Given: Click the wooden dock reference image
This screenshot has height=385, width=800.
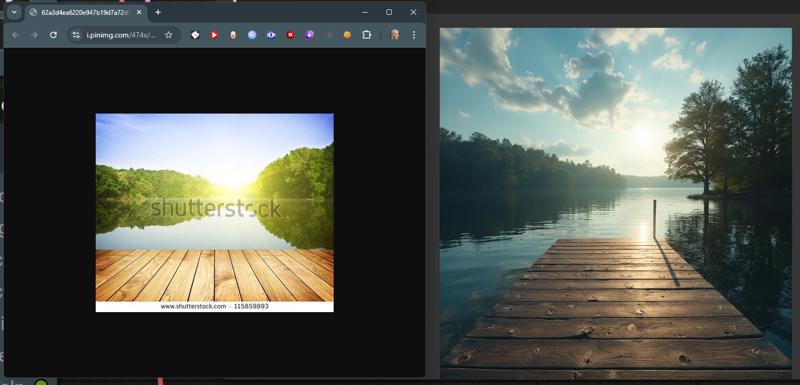Looking at the screenshot, I should coord(616,203).
